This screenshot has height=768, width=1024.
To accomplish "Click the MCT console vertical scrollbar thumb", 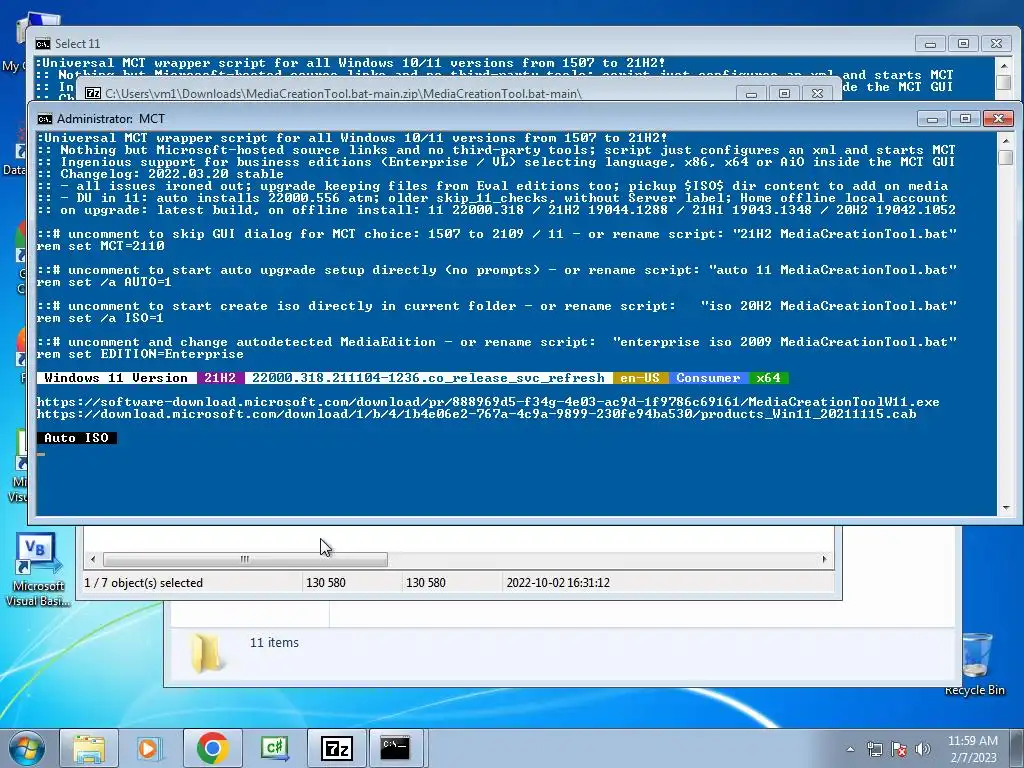I will click(x=1006, y=157).
